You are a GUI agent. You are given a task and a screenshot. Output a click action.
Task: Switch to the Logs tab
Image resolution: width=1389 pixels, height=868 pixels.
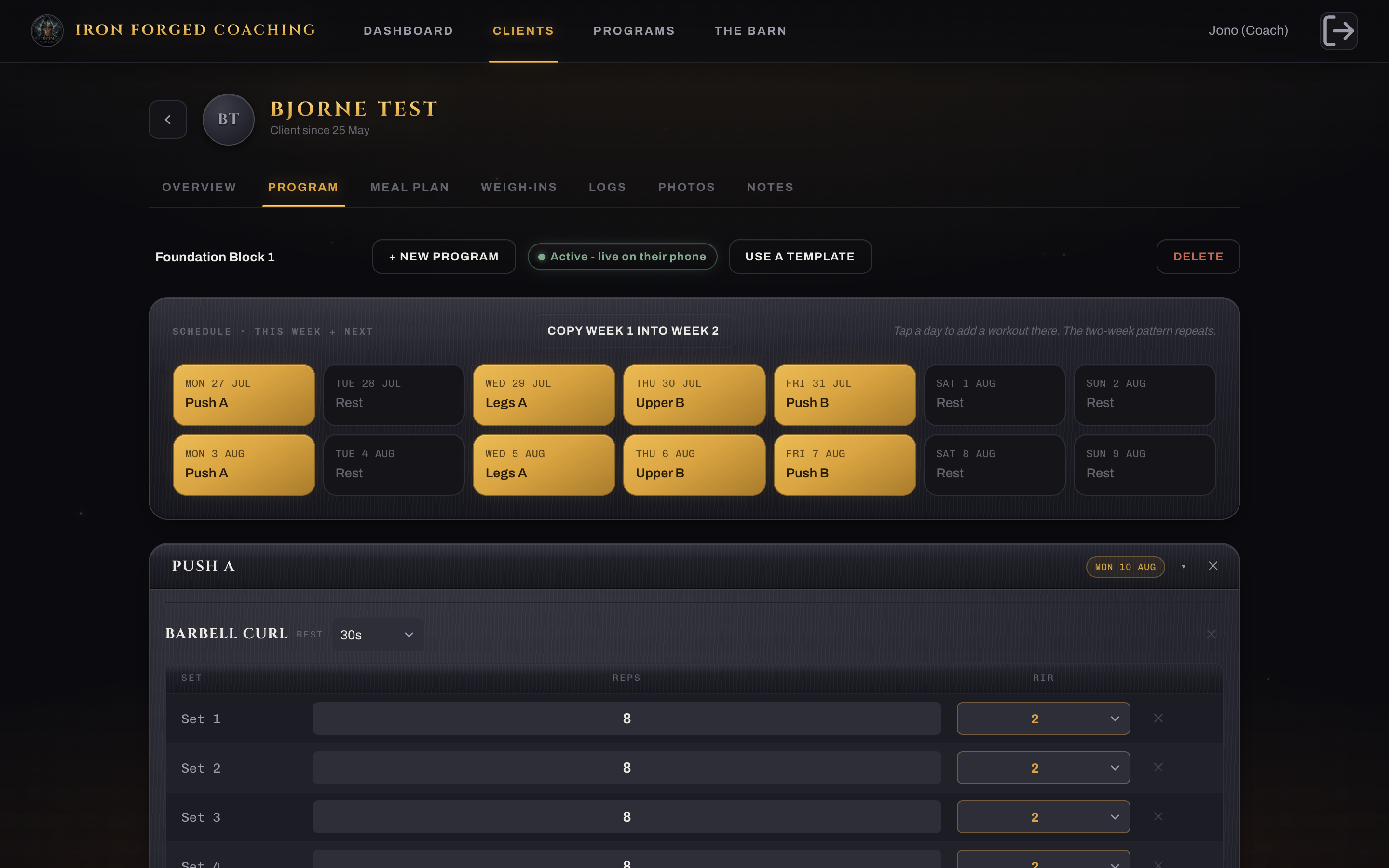(x=607, y=187)
